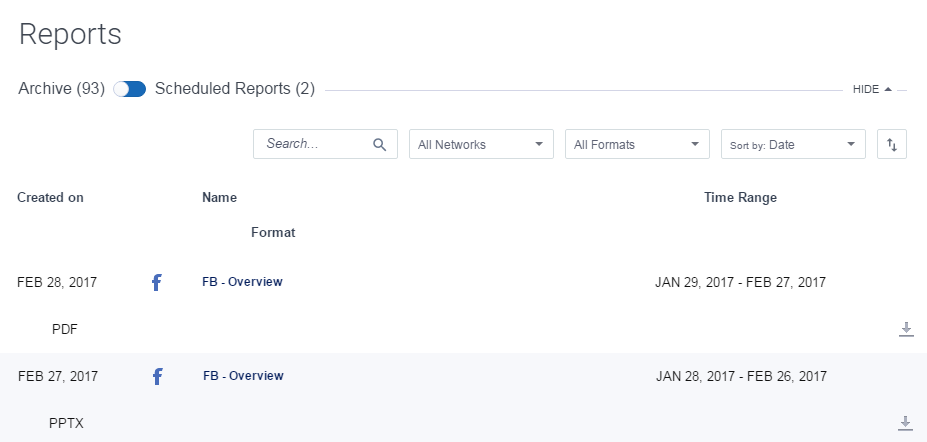Image resolution: width=927 pixels, height=442 pixels.
Task: Open the All Formats dropdown
Action: coord(637,144)
